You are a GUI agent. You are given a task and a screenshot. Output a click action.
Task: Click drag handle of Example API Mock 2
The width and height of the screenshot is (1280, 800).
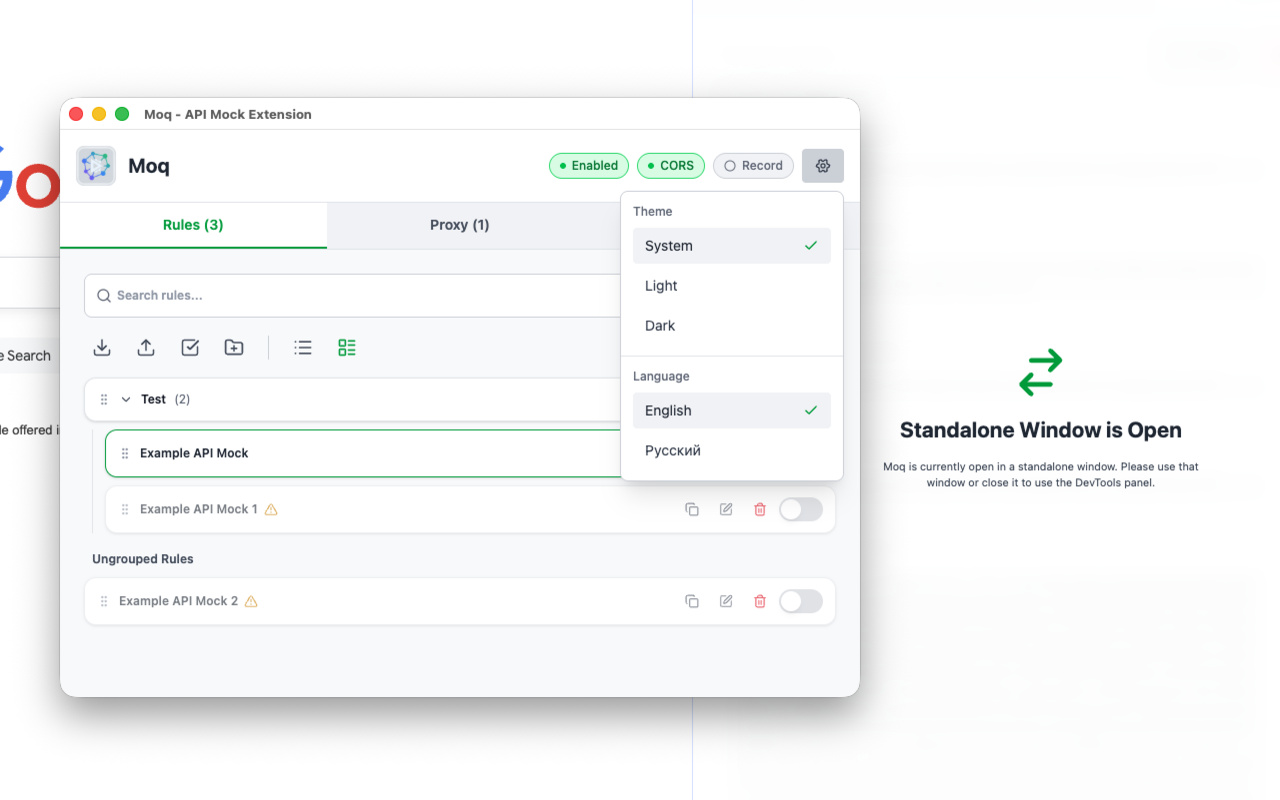104,601
